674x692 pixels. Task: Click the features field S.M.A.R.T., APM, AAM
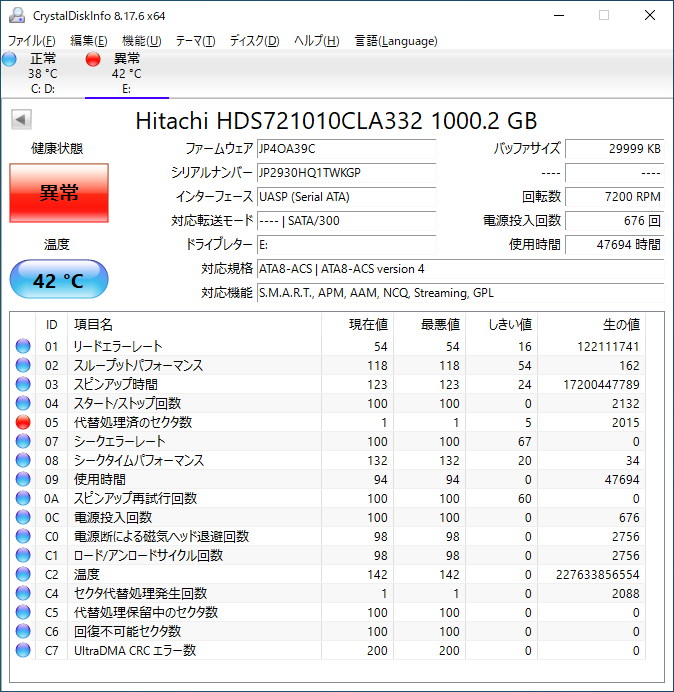click(x=460, y=293)
